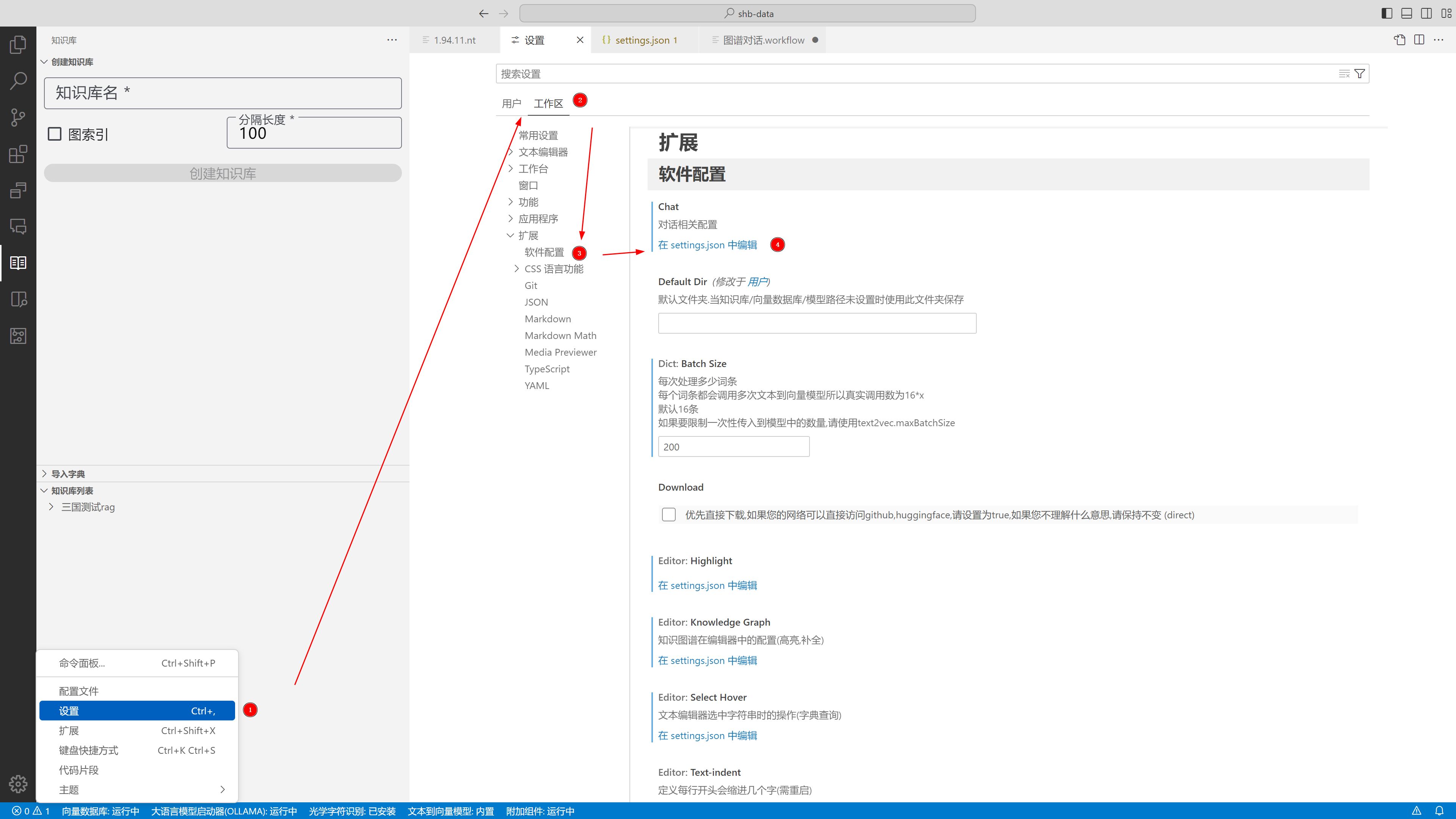Click the notifications bell icon
This screenshot has width=1456, height=819.
(x=1440, y=811)
